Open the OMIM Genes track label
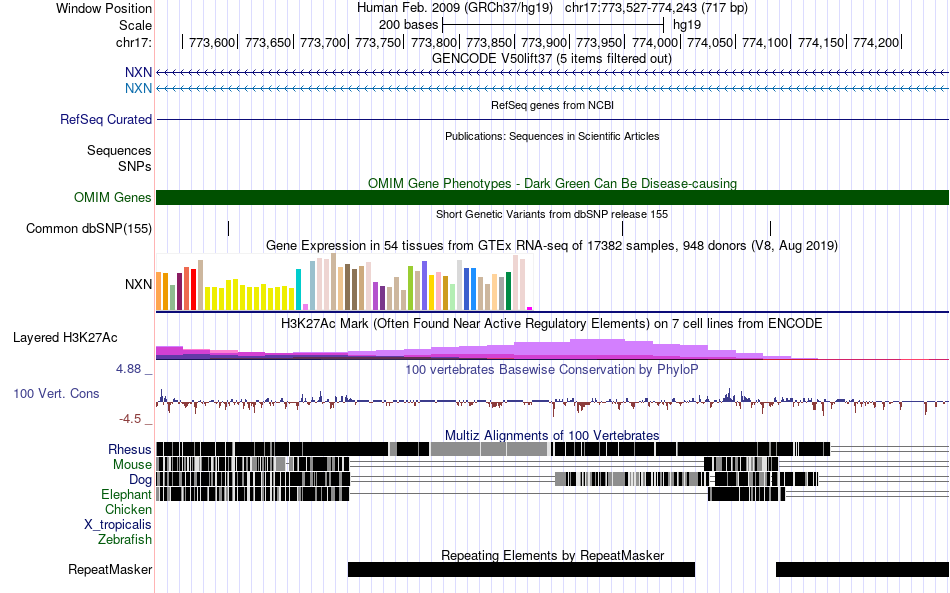 [x=112, y=197]
